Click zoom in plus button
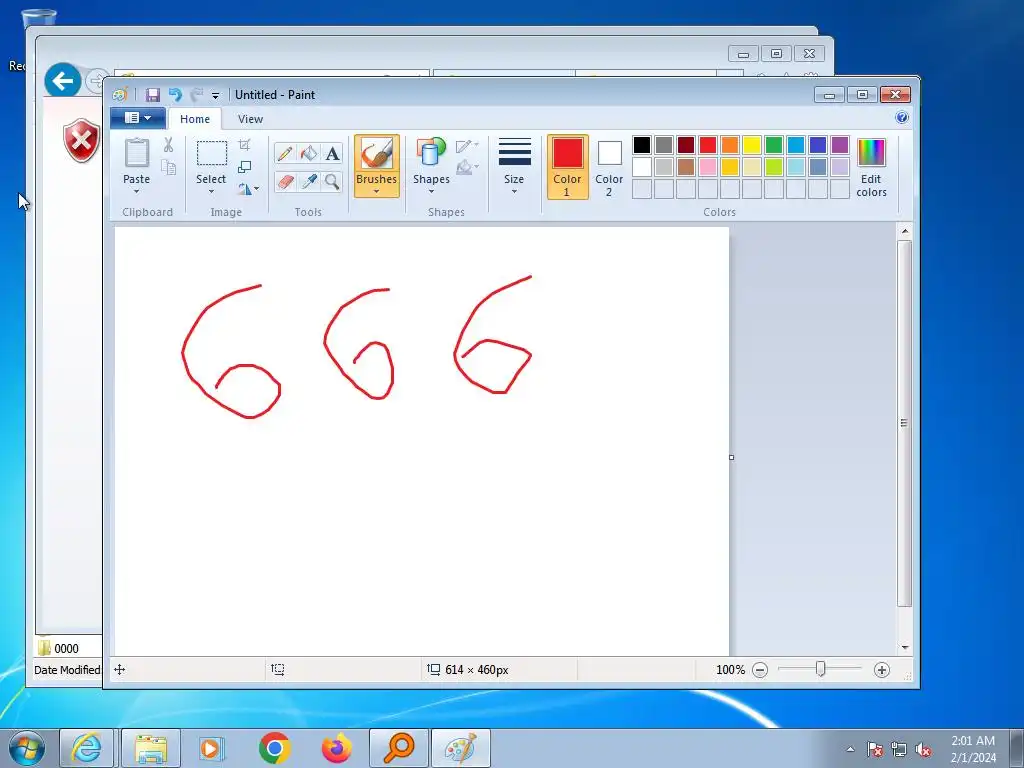 pos(882,670)
